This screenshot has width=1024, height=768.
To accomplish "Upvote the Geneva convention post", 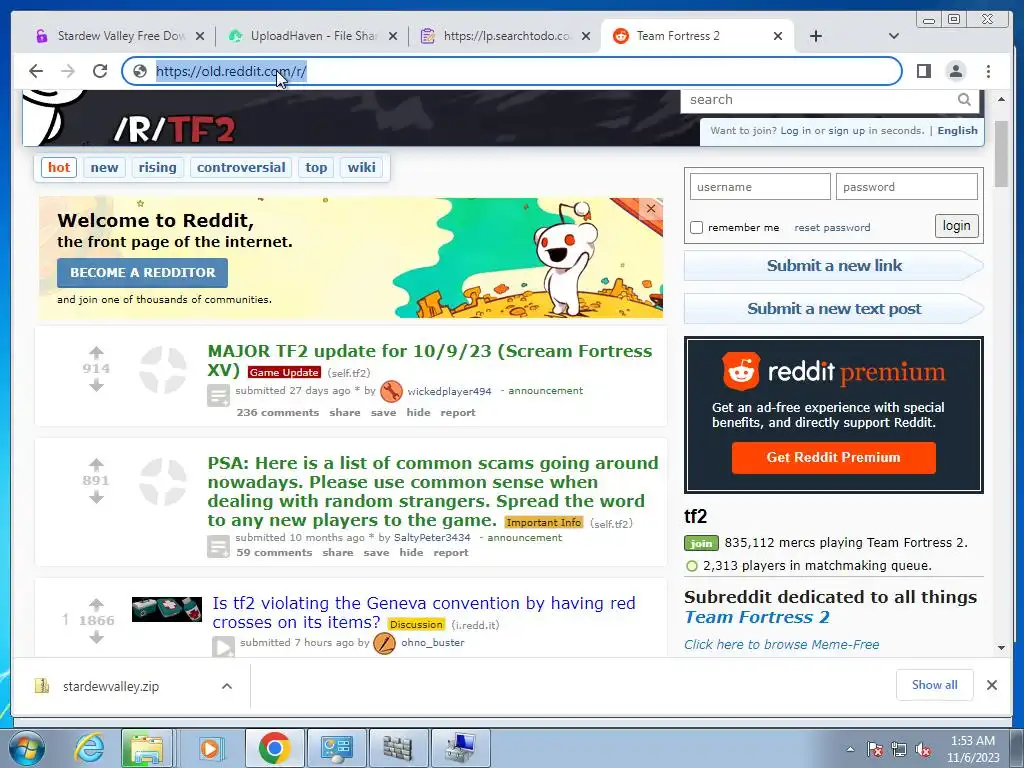I will pyautogui.click(x=96, y=604).
